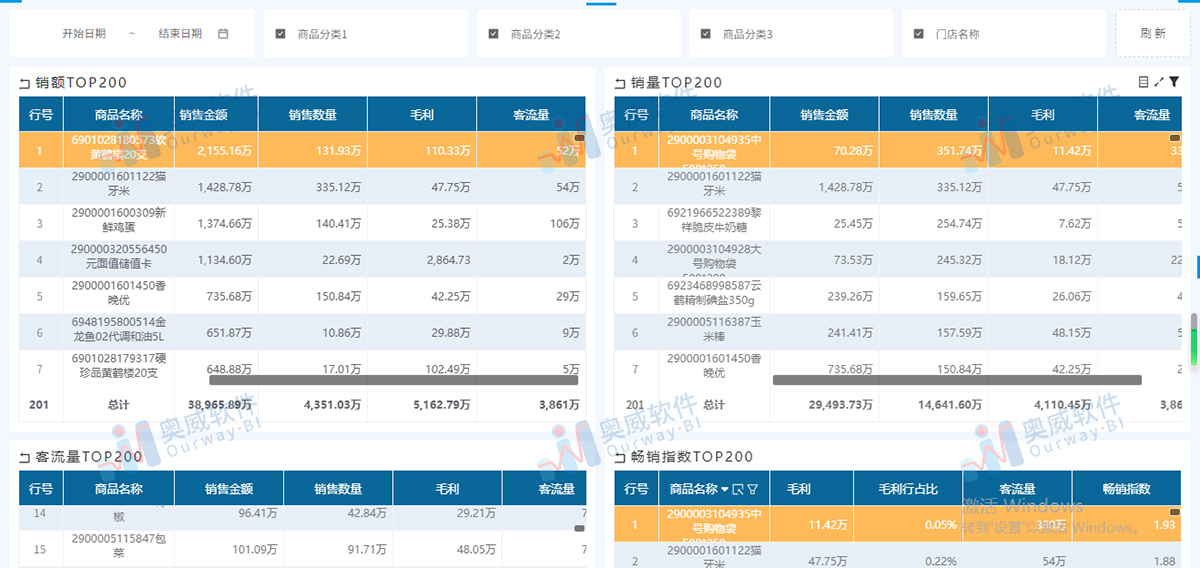Open sort dropdown arrow on 商品名称 in 畅销指数TOP200
The height and width of the screenshot is (568, 1200).
pos(725,490)
